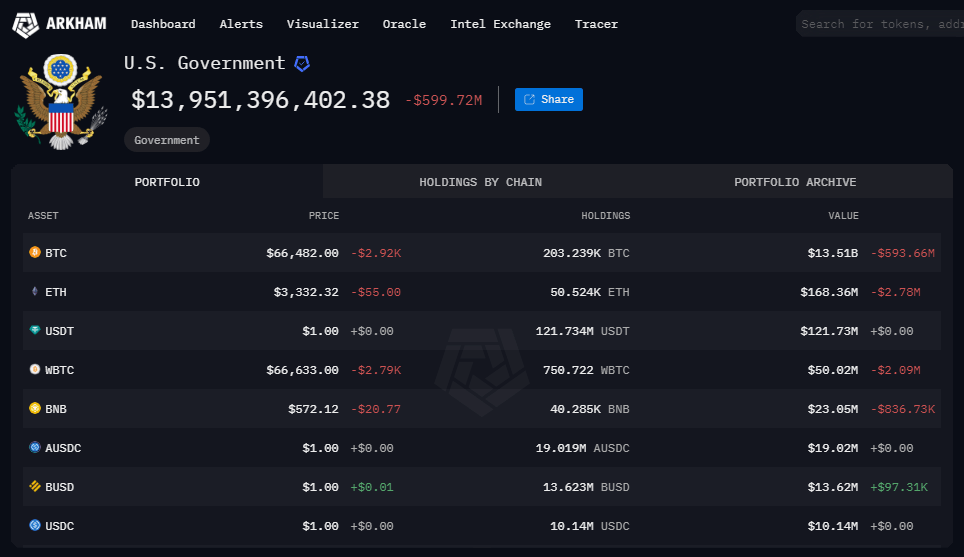964x557 pixels.
Task: Click the USDC coin icon
Action: pos(35,526)
